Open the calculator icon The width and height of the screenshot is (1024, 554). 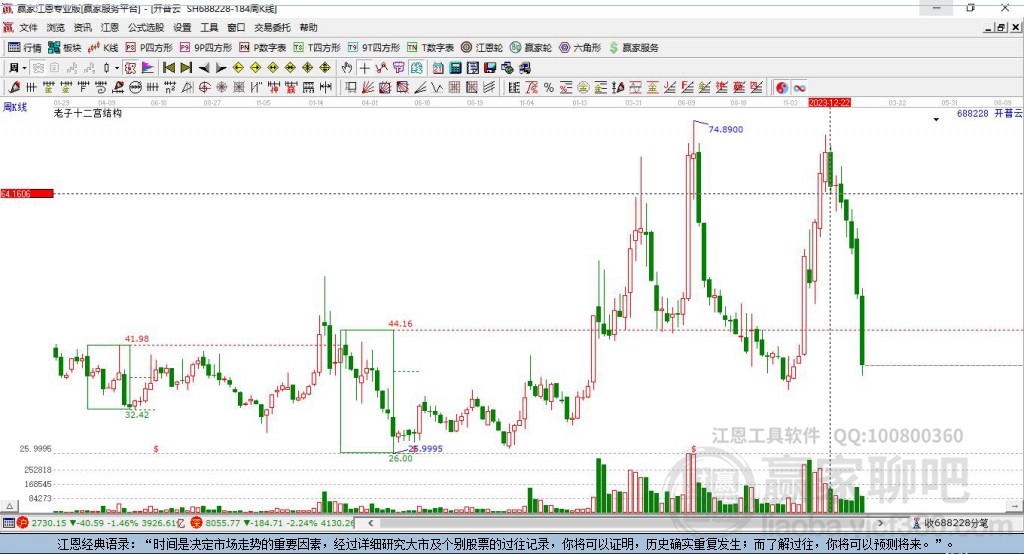click(x=455, y=68)
